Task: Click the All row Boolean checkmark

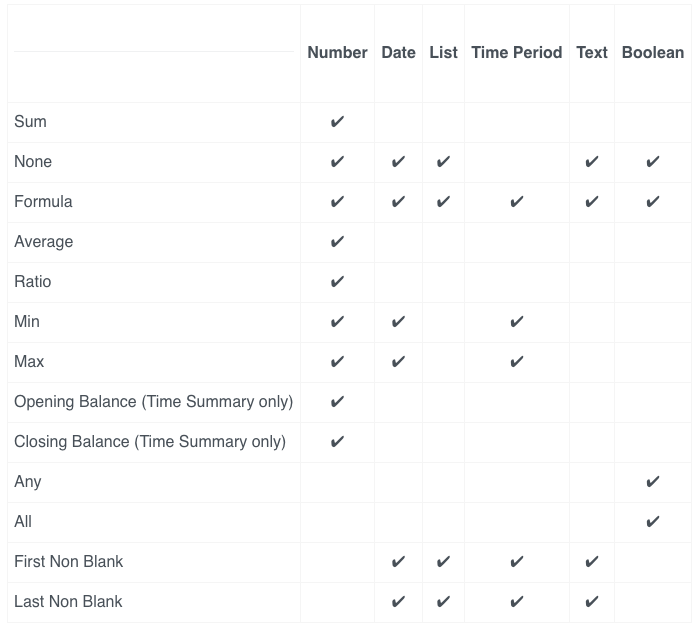Action: (x=653, y=522)
